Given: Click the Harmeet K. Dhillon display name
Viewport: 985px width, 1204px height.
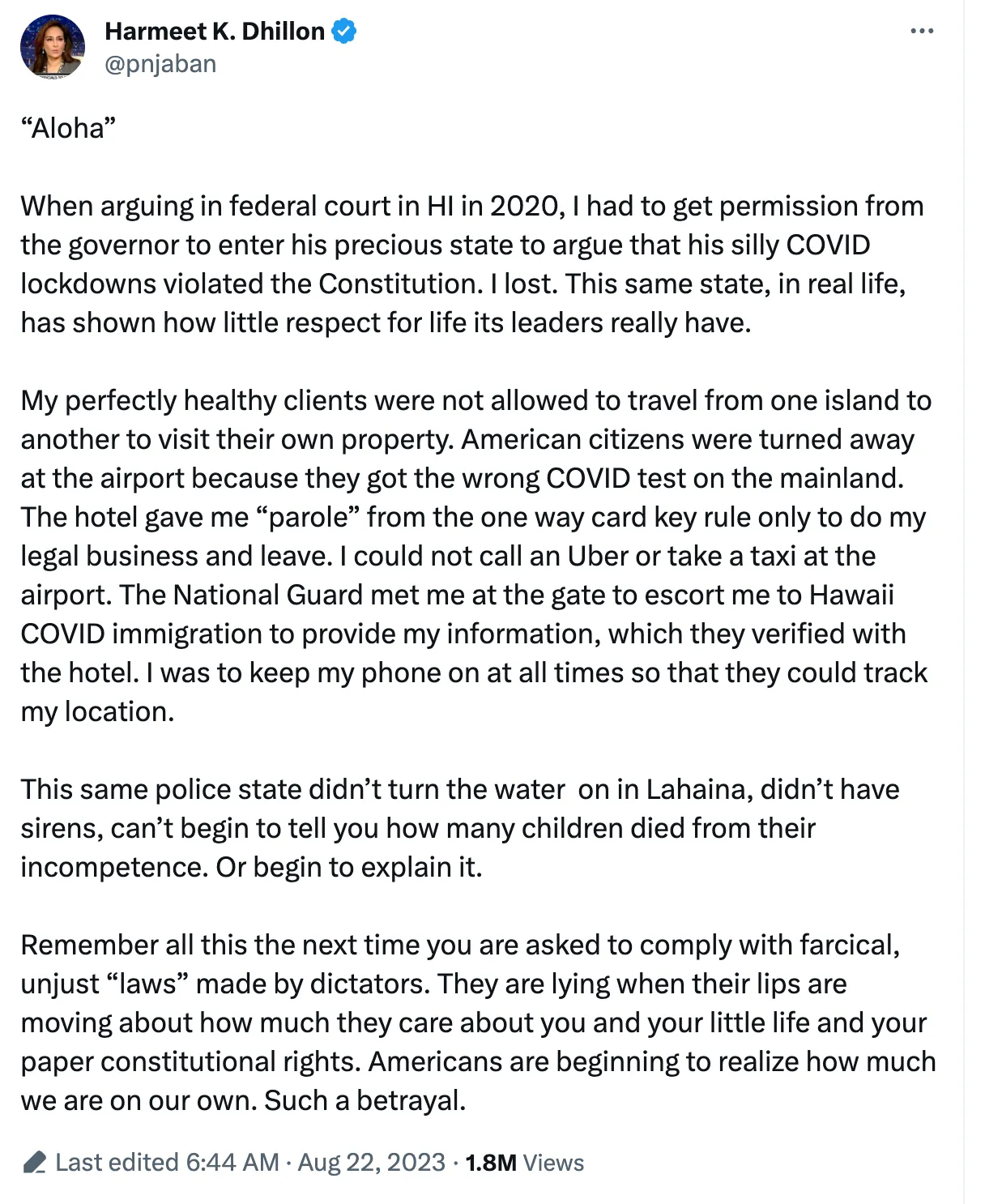Looking at the screenshot, I should (215, 32).
